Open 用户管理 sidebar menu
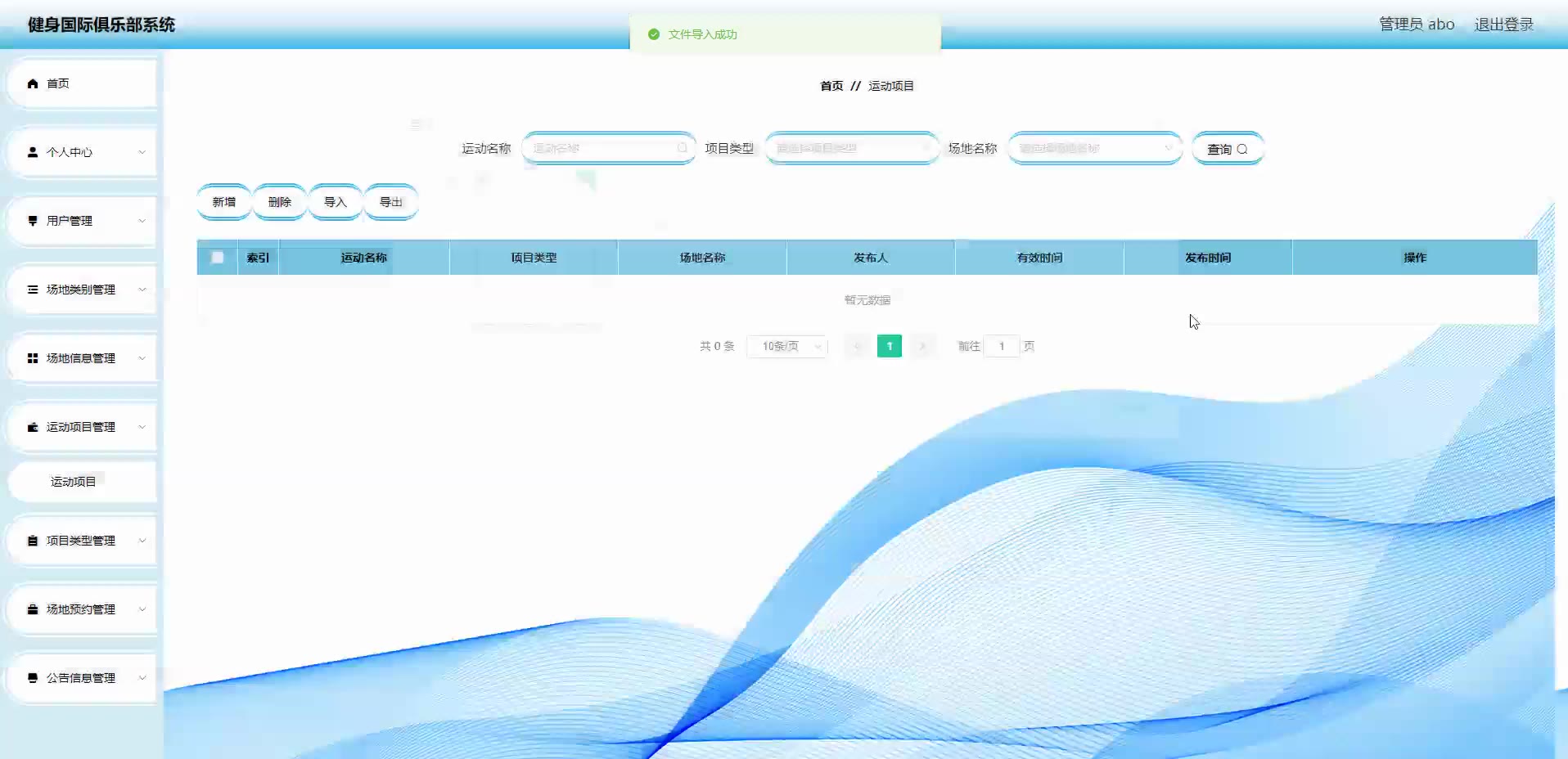 [x=82, y=221]
